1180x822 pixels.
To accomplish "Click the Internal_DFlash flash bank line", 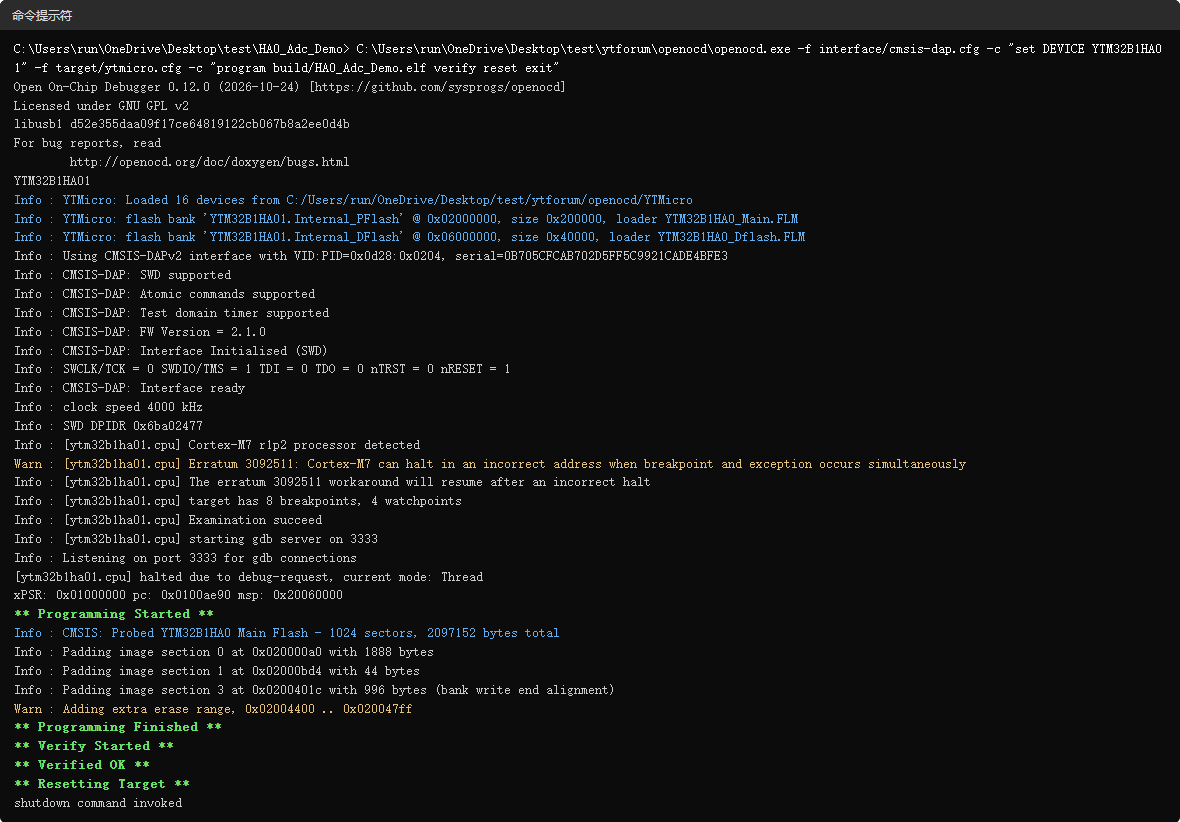I will [409, 237].
